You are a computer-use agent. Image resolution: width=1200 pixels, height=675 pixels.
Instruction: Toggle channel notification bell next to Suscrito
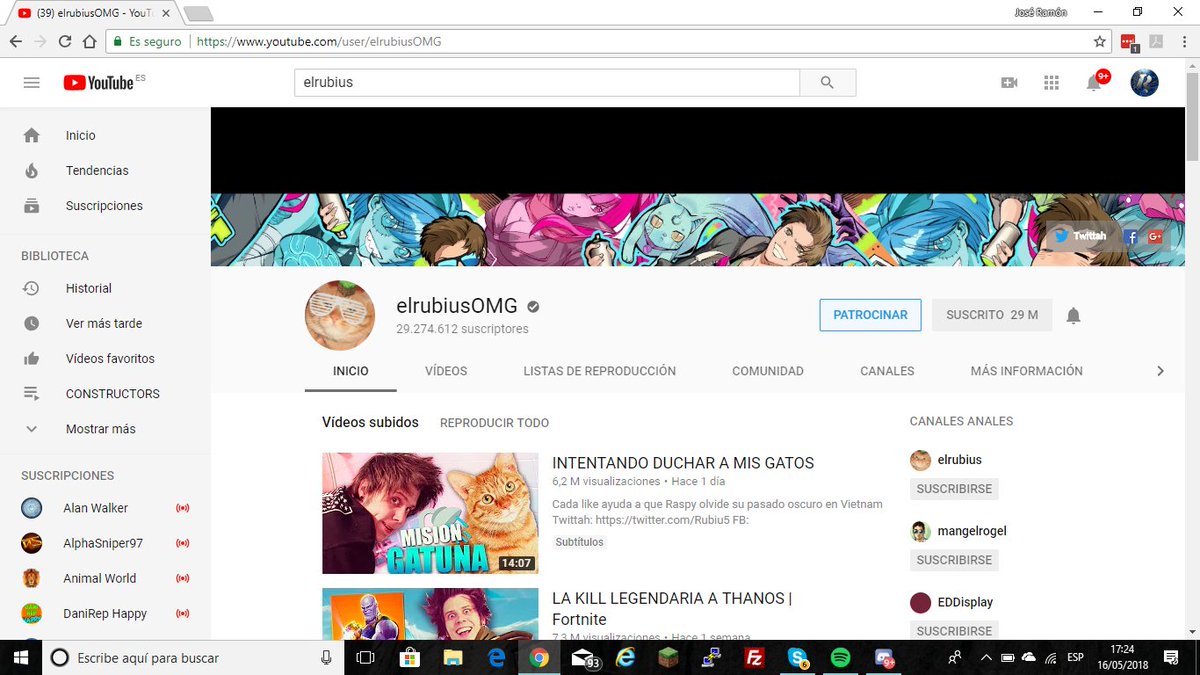click(1073, 316)
